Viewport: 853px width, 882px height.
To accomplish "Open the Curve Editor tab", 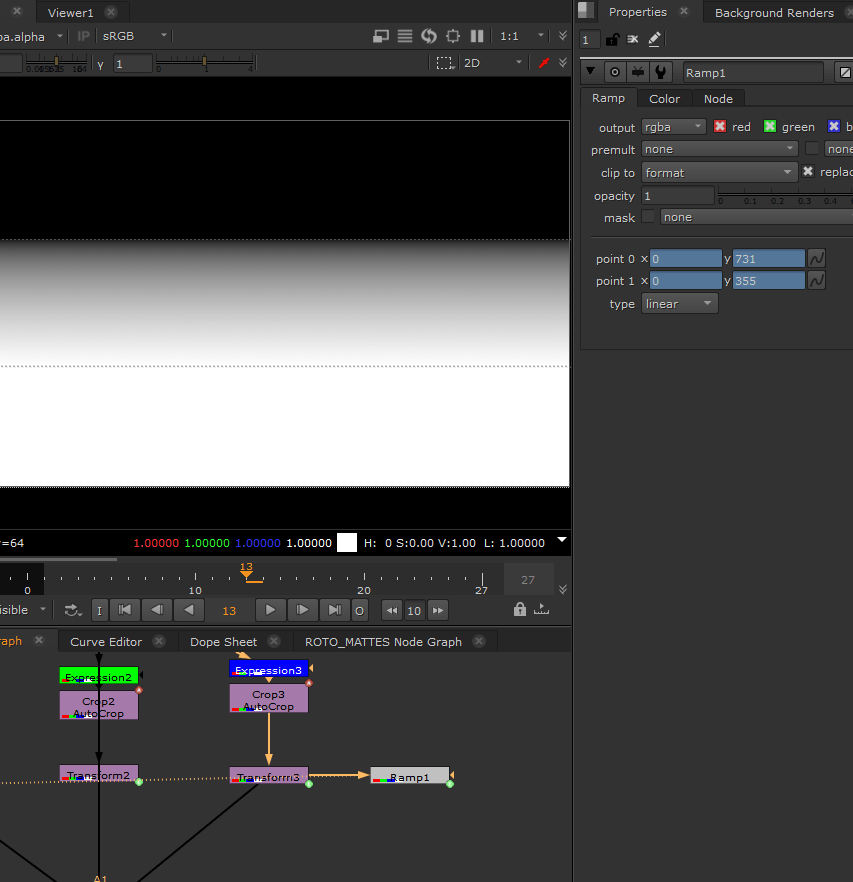I will (106, 642).
